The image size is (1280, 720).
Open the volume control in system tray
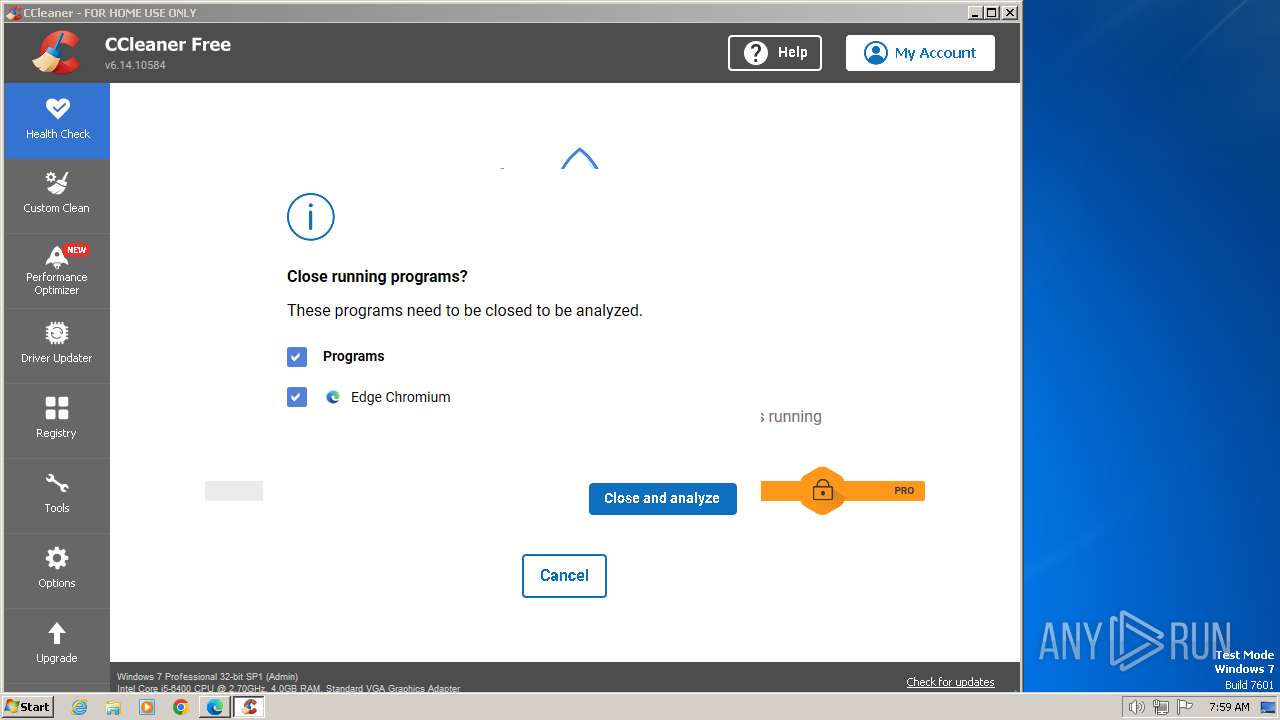click(1137, 707)
